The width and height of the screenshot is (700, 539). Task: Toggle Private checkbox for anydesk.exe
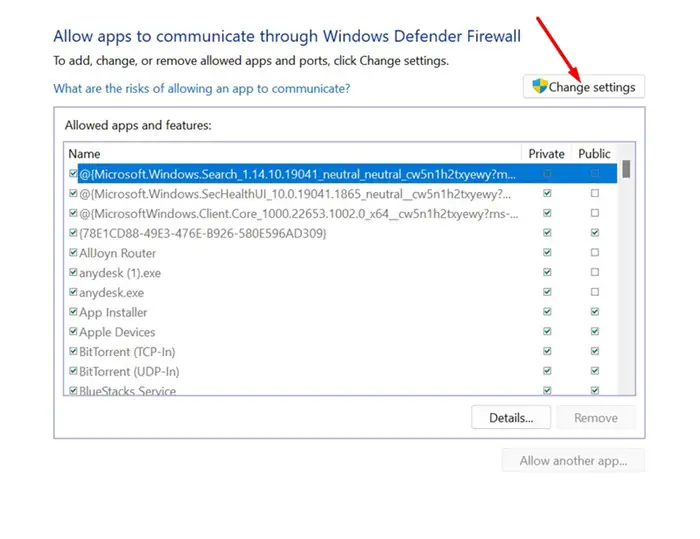[546, 293]
